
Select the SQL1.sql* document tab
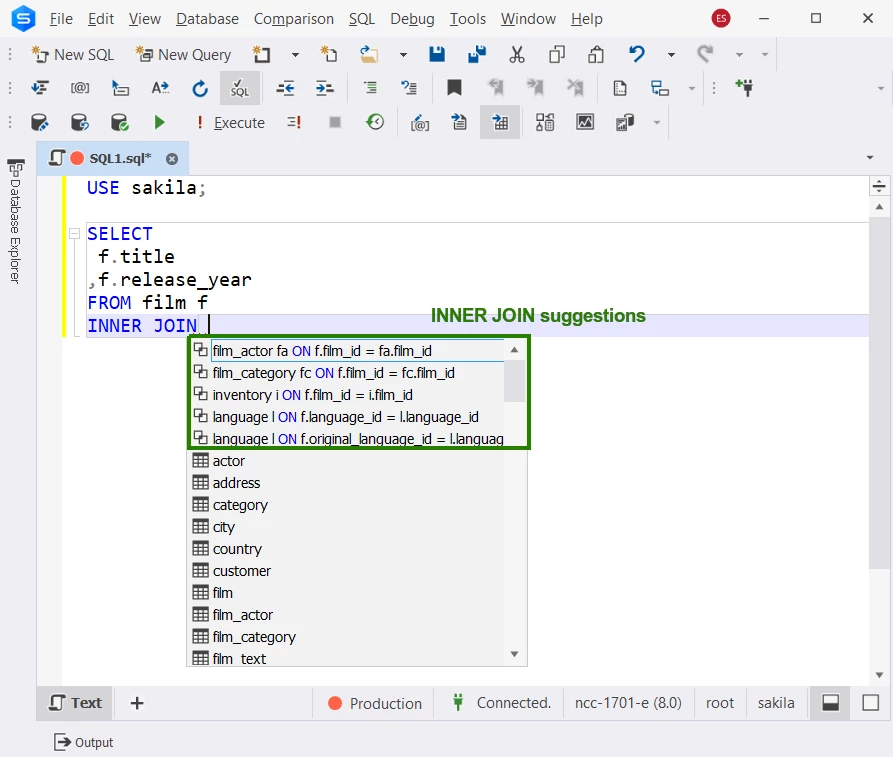[x=113, y=158]
